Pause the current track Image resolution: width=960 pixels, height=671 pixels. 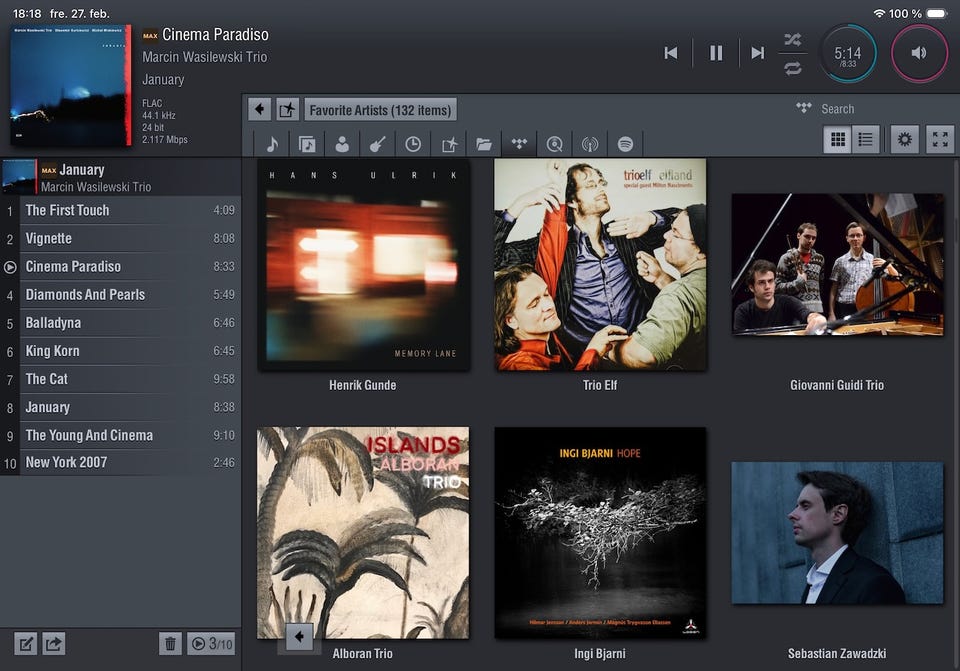click(x=716, y=53)
